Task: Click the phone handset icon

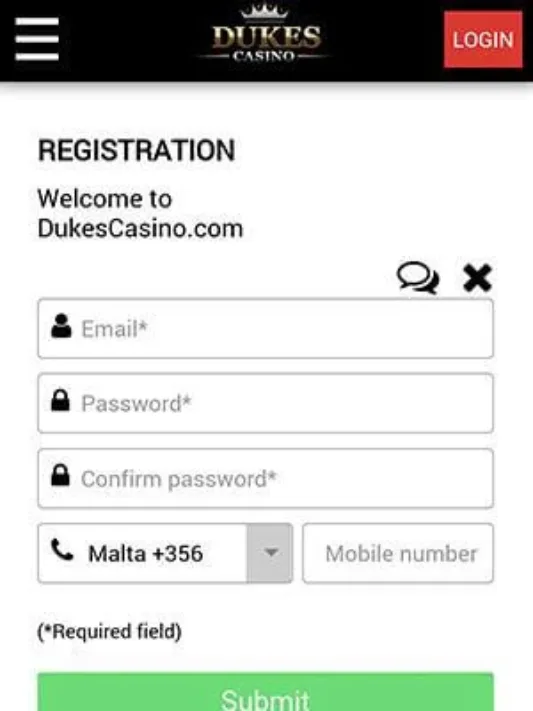Action: [x=62, y=550]
